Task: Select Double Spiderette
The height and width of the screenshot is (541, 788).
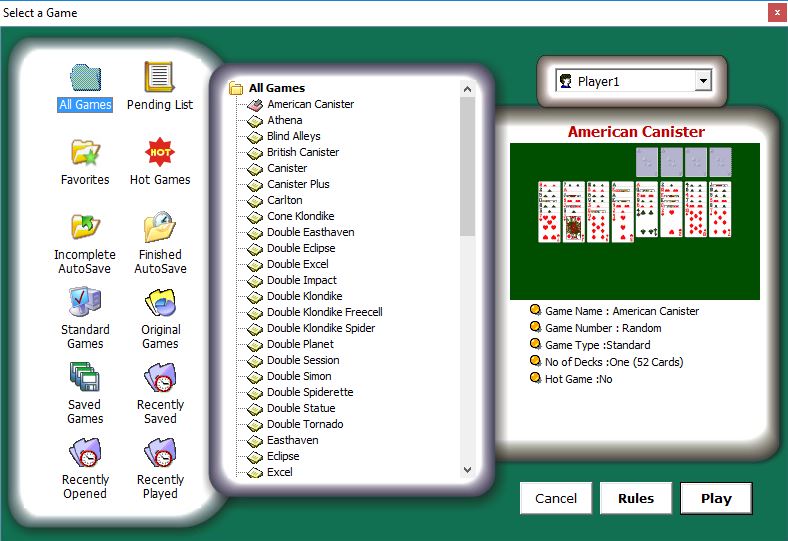Action: 310,392
